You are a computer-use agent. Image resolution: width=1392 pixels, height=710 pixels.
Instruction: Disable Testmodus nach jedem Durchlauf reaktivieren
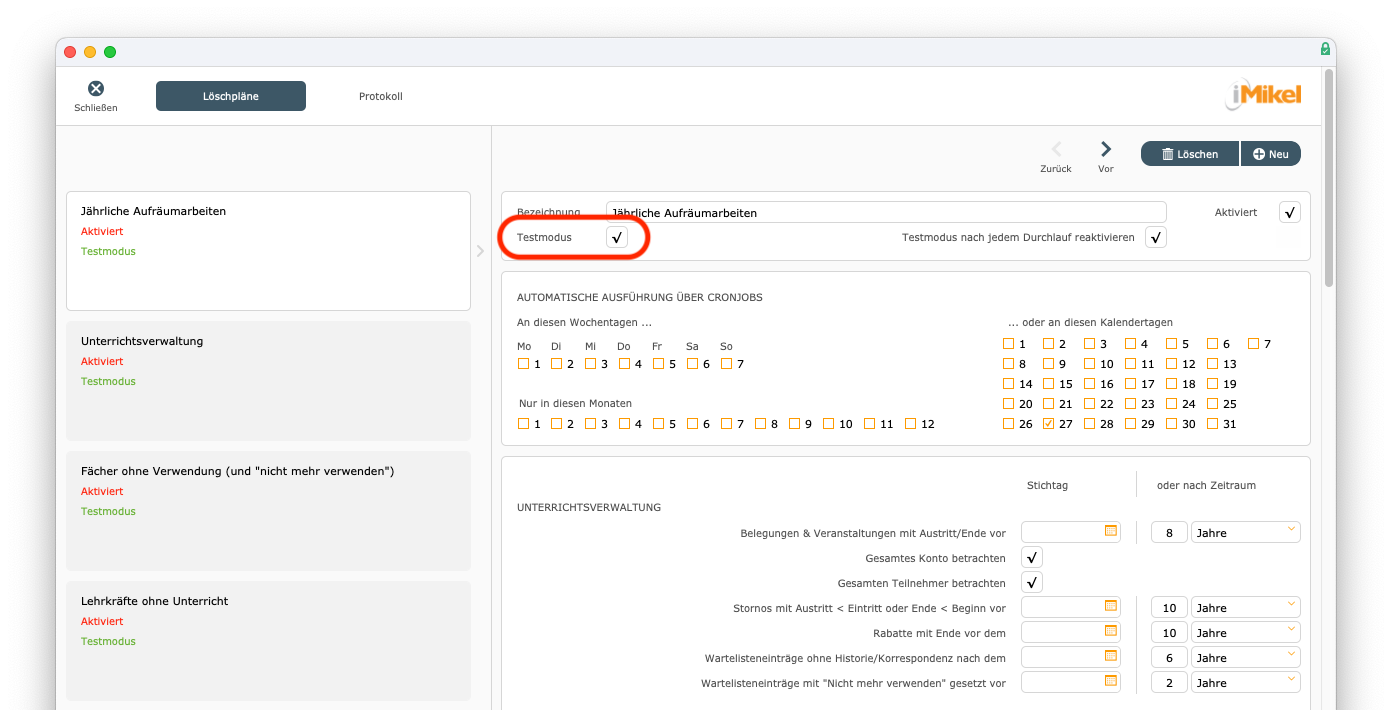(1155, 237)
